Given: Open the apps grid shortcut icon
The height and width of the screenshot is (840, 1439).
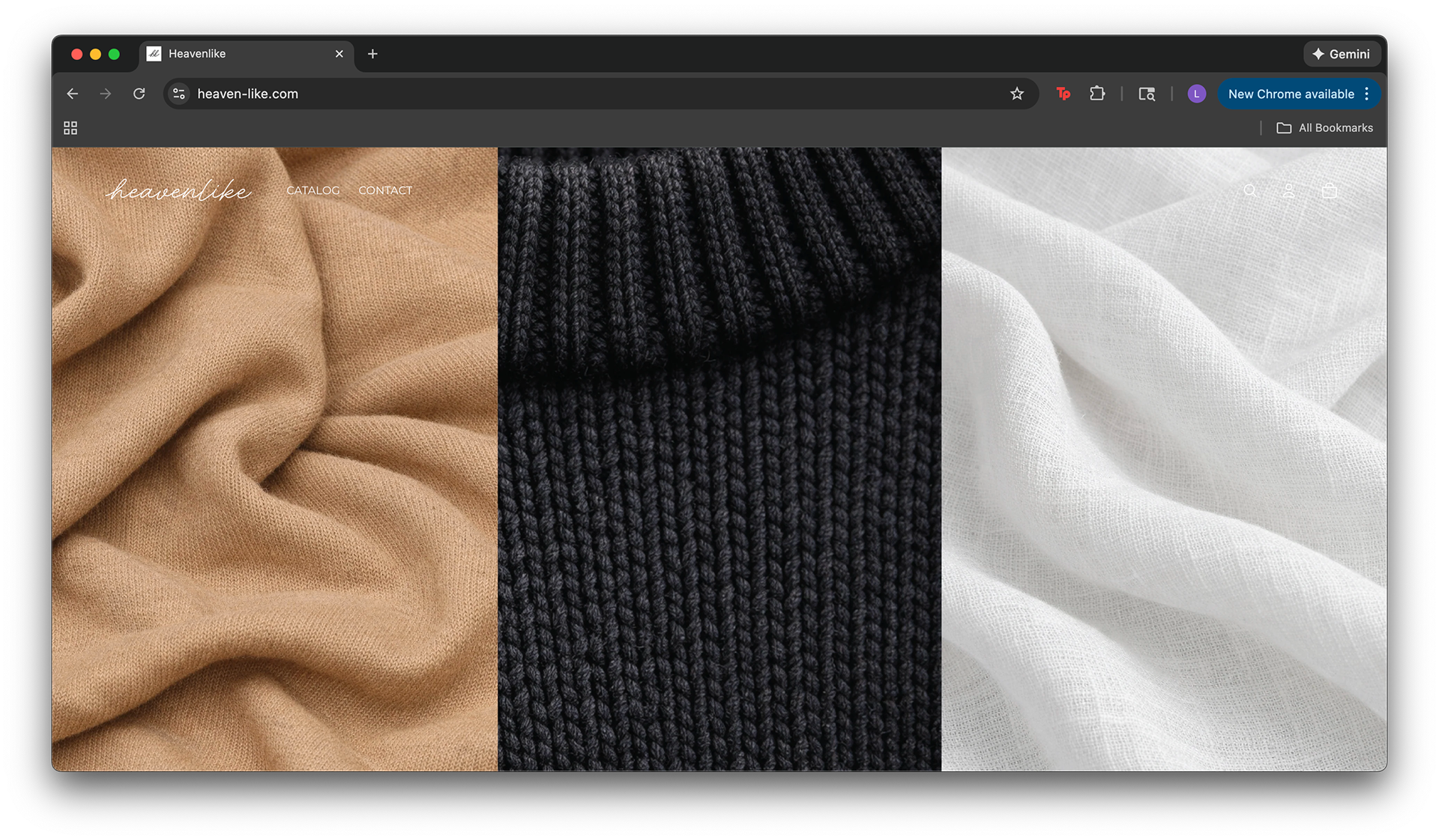Looking at the screenshot, I should pyautogui.click(x=70, y=128).
